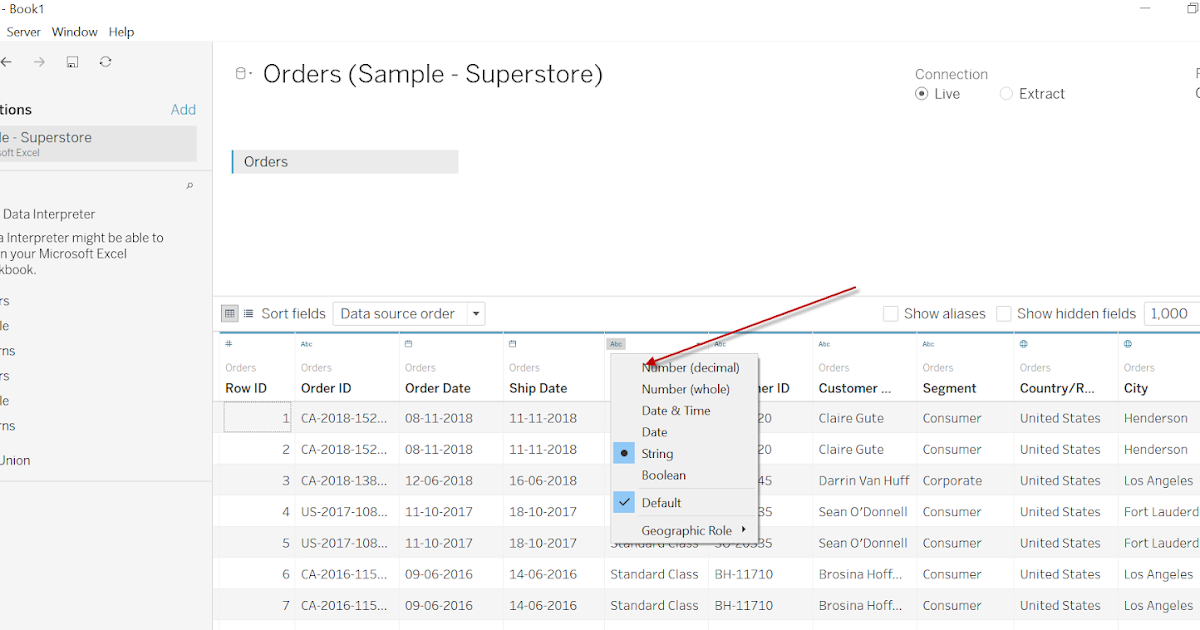Open the Data source order dropdown
This screenshot has height=630, width=1200.
[x=476, y=313]
